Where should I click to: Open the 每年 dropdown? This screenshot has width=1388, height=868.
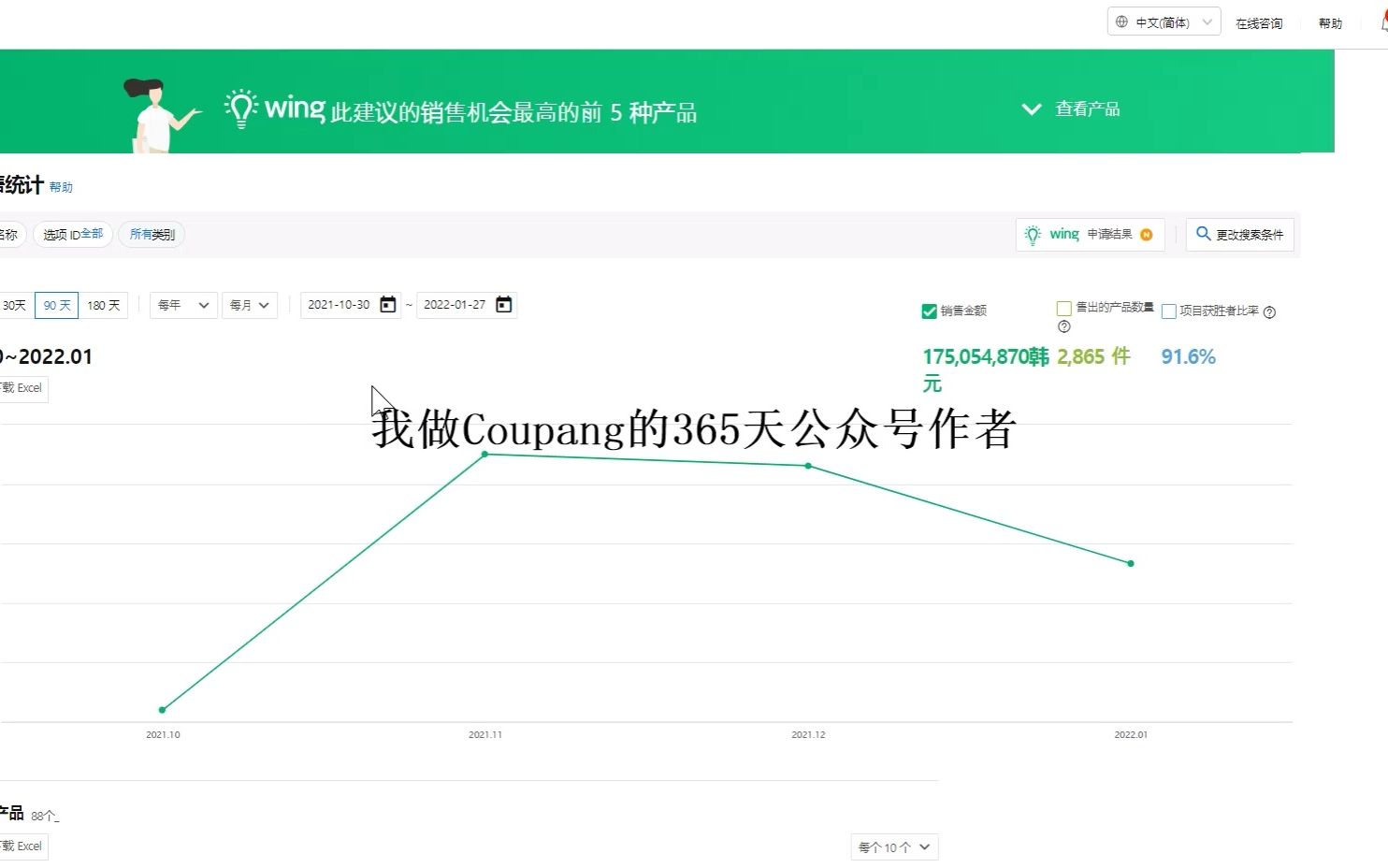click(x=183, y=306)
